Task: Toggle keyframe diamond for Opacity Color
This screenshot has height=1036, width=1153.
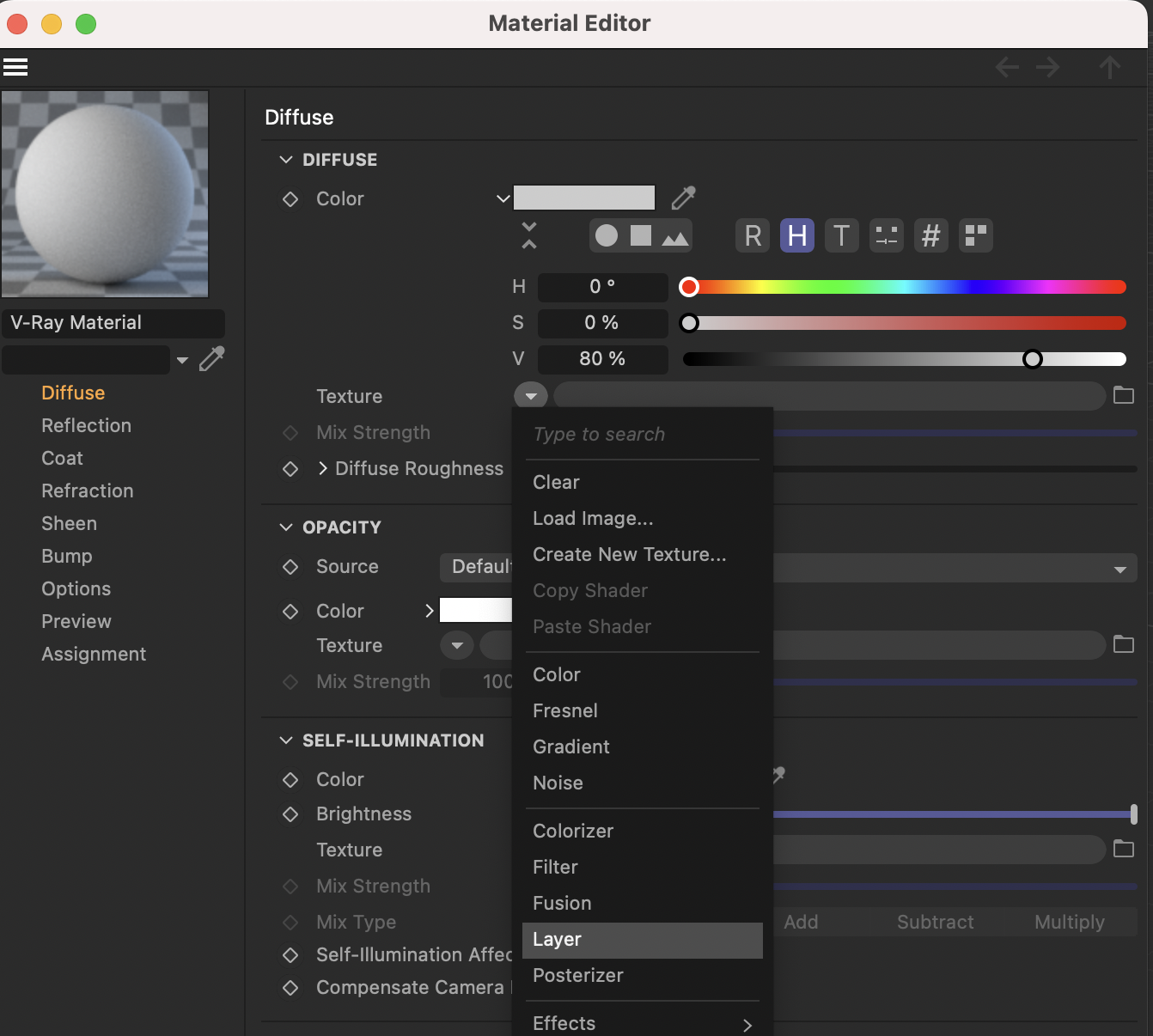Action: click(290, 612)
